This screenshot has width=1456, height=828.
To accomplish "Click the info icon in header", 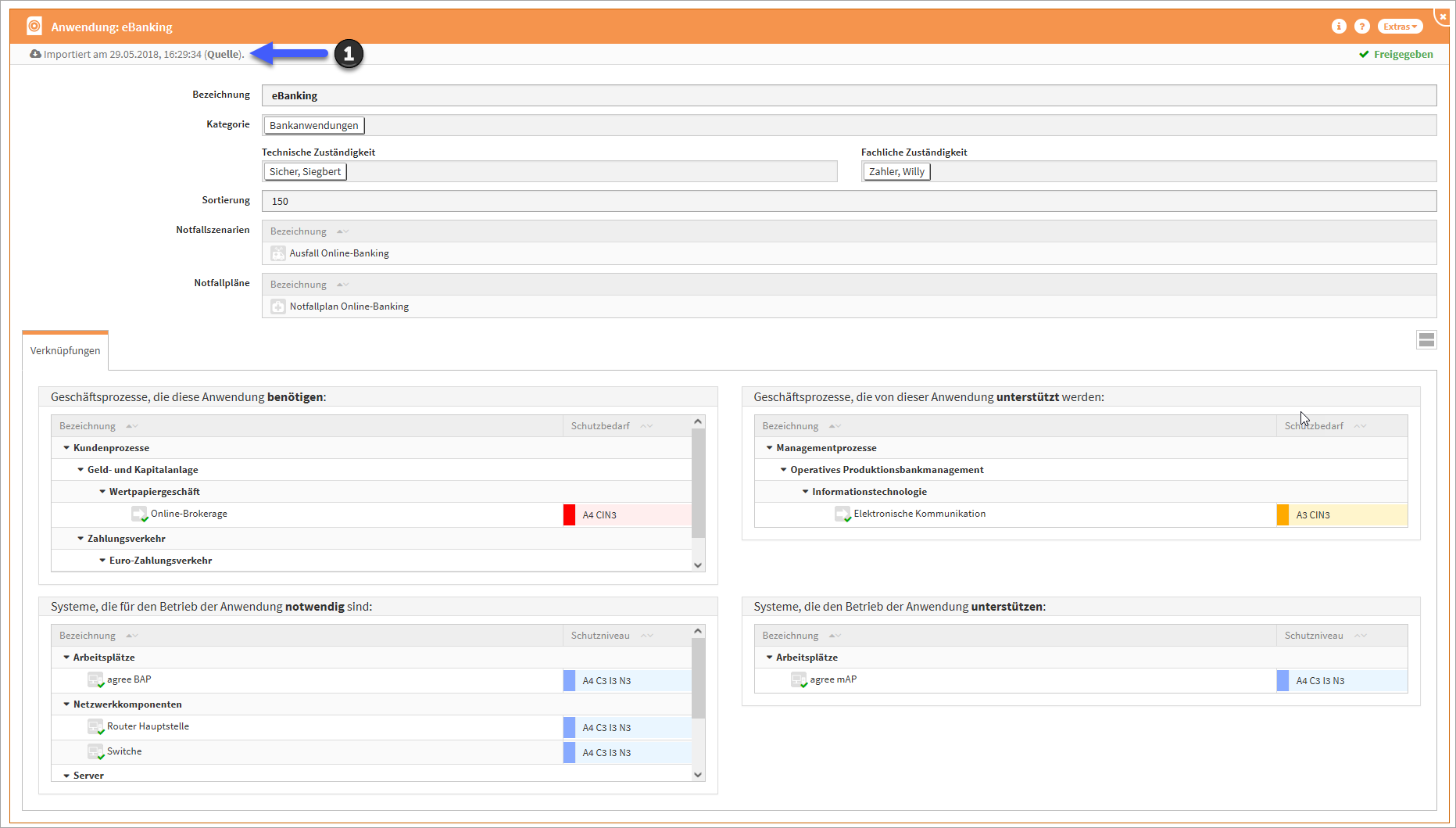I will (x=1339, y=27).
